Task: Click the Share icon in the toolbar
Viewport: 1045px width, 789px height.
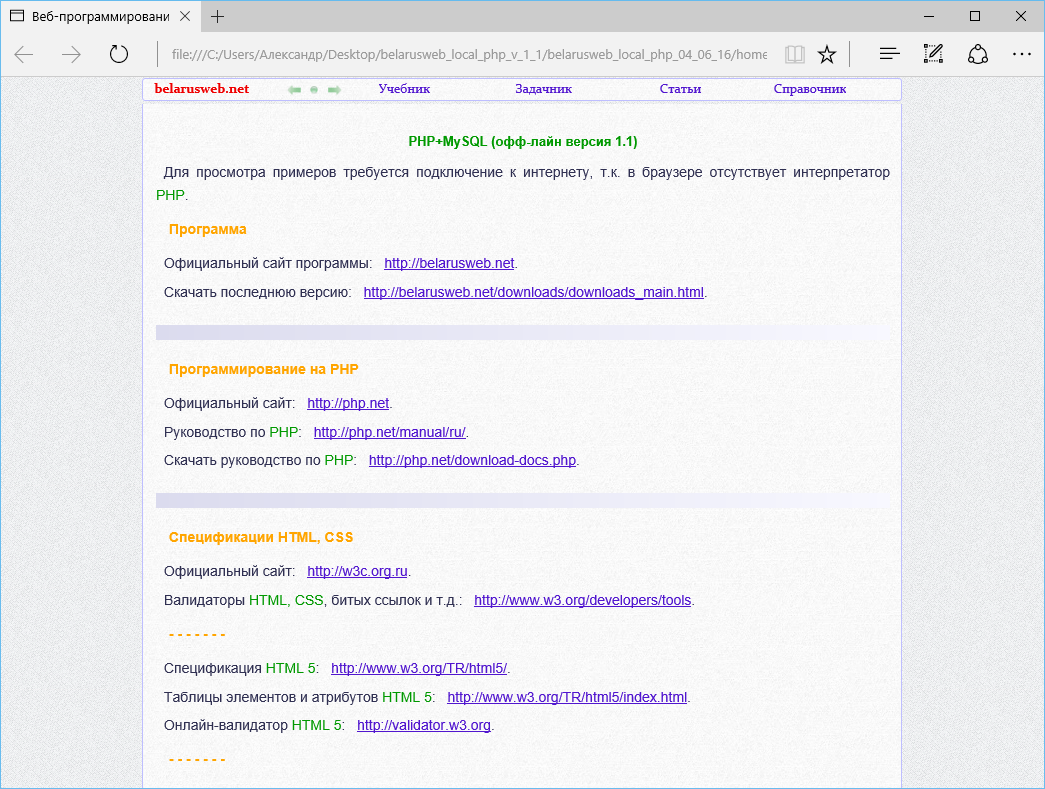Action: click(978, 54)
